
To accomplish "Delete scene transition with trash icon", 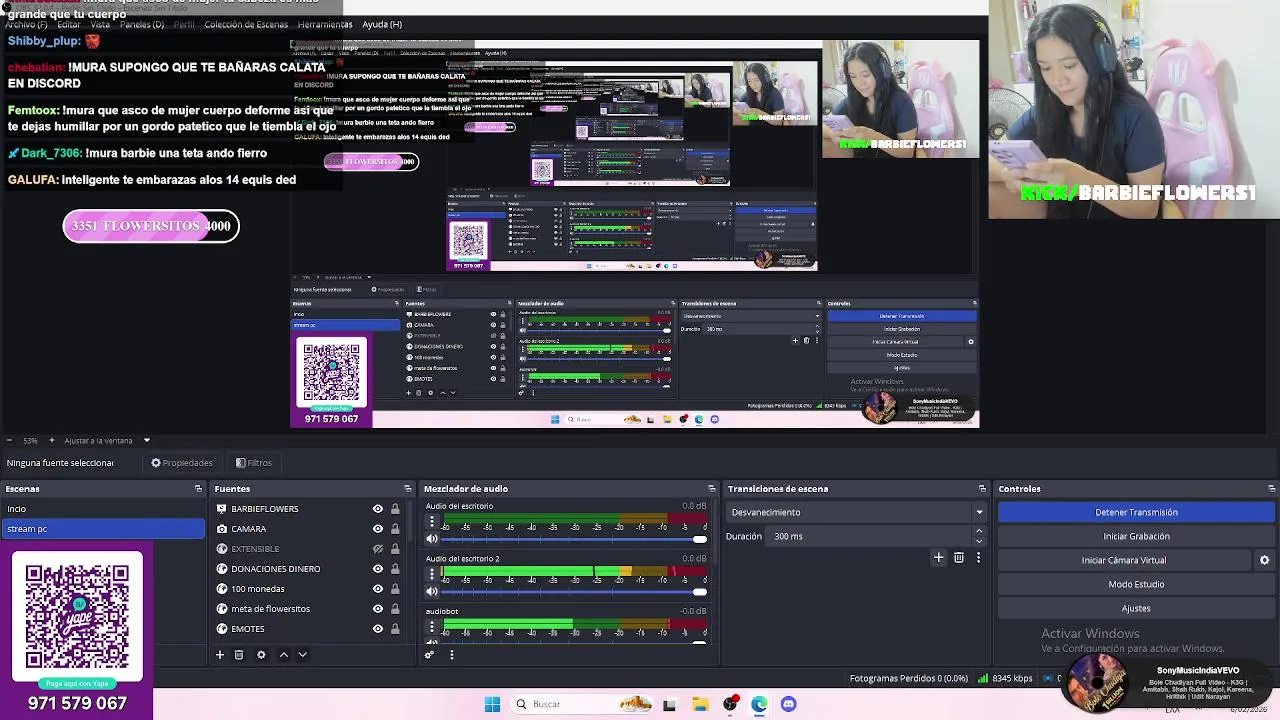I will click(959, 557).
